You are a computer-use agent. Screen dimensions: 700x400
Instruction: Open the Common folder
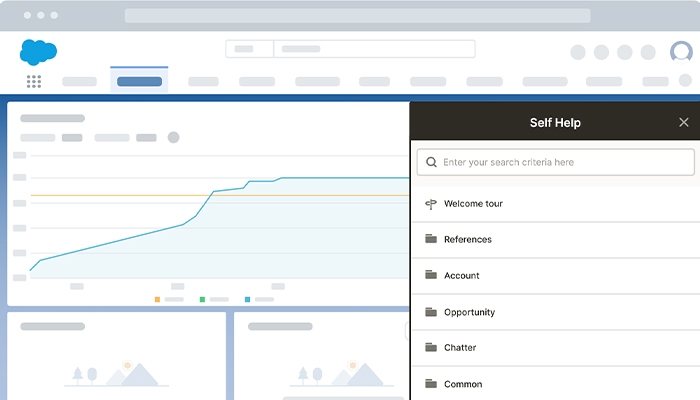tap(555, 384)
